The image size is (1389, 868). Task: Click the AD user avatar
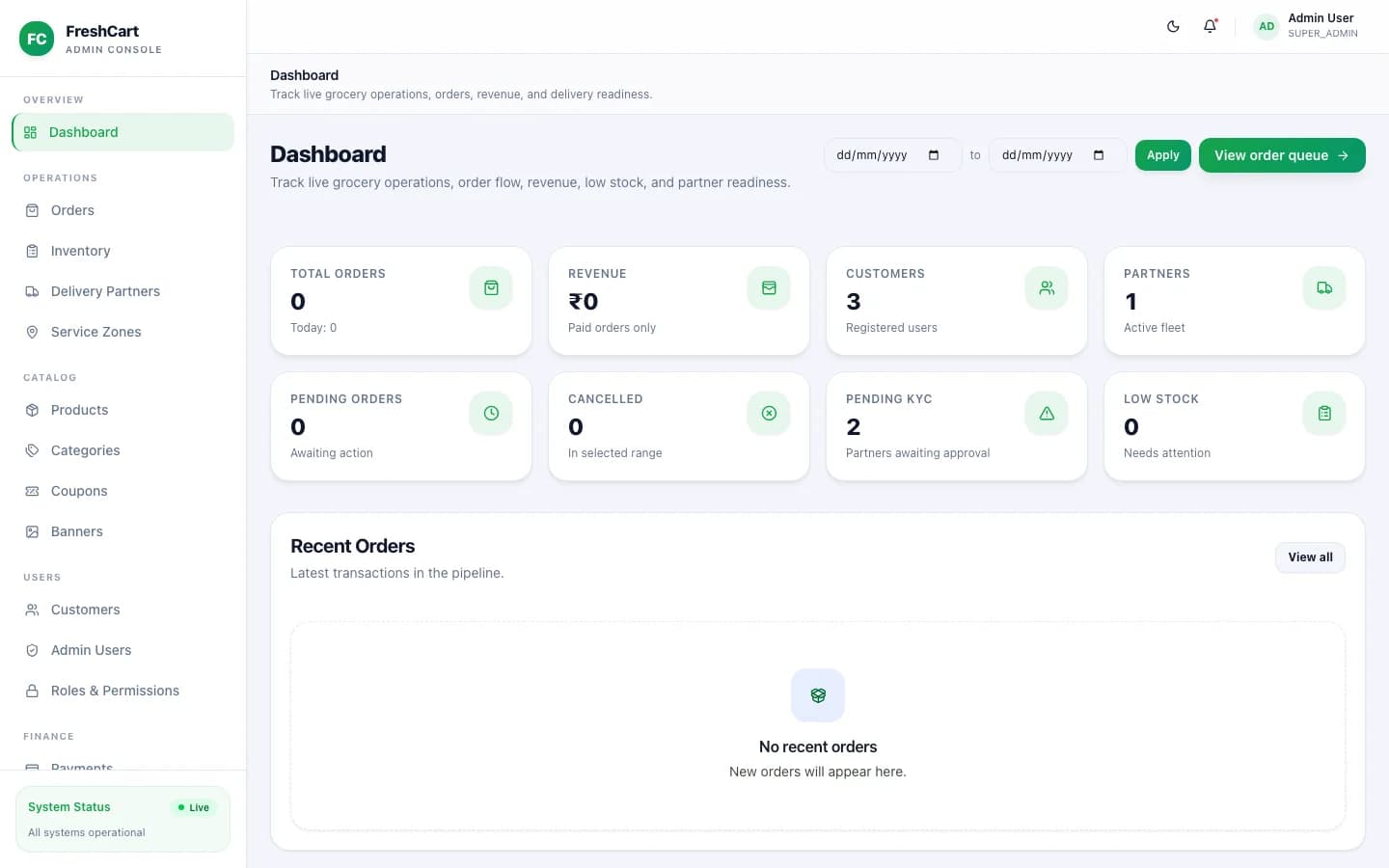click(1266, 26)
